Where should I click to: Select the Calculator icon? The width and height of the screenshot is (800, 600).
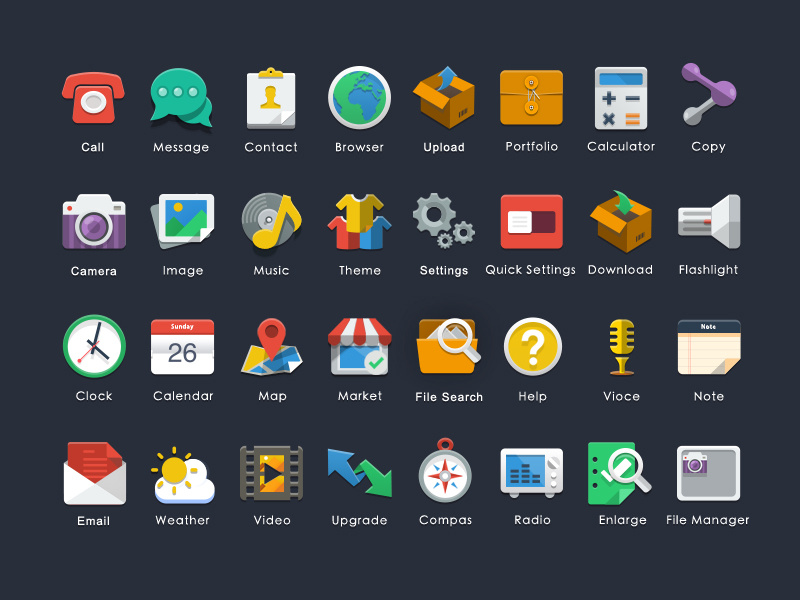click(x=621, y=97)
